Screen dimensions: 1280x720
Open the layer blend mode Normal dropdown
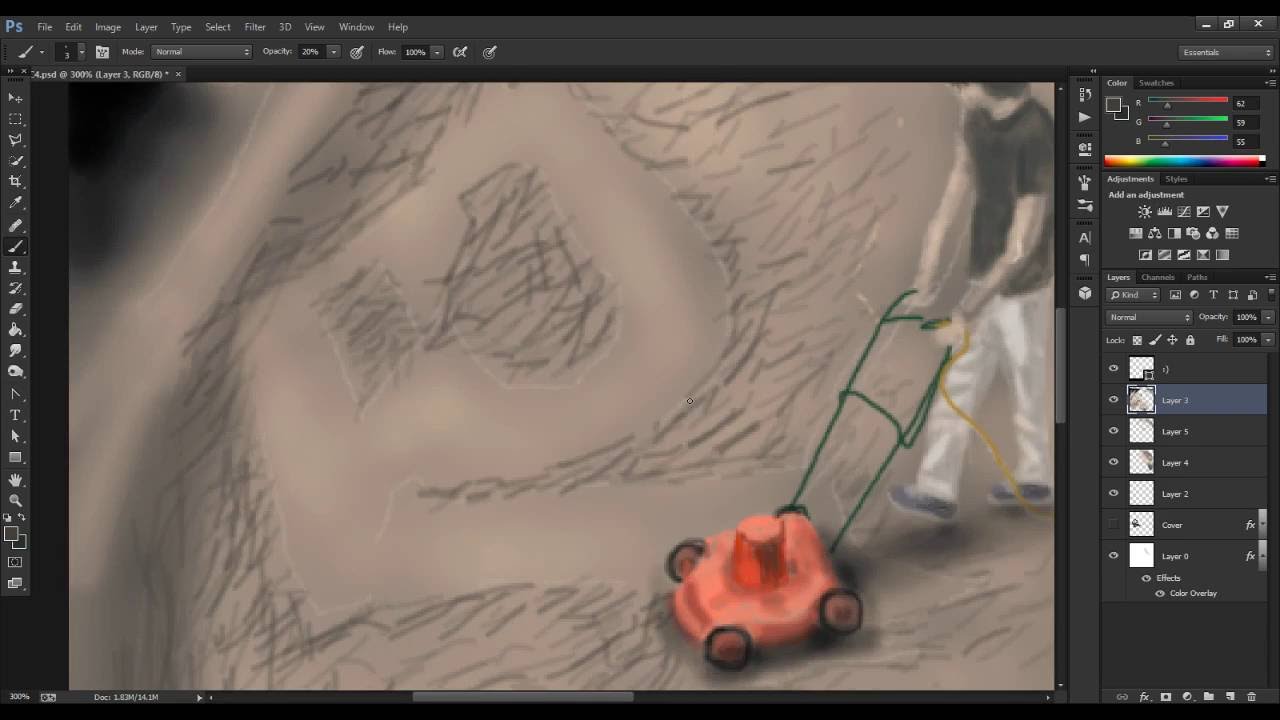tap(1149, 317)
